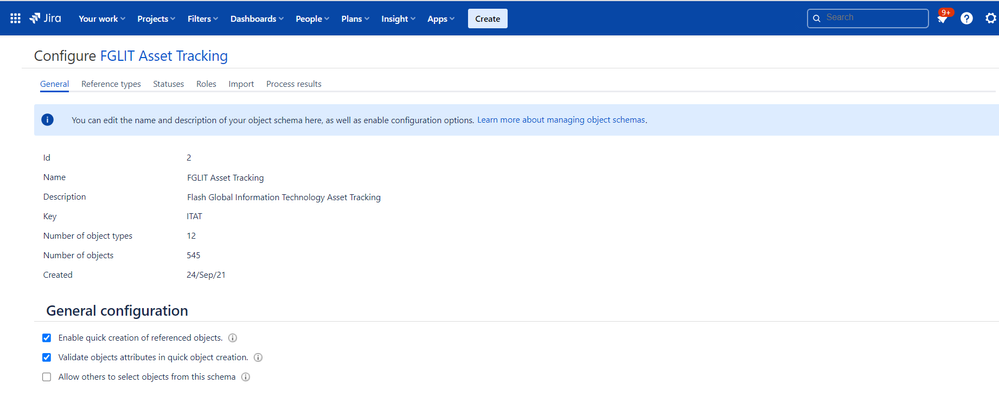
Task: Uncheck Validate objects attributes checkbox
Action: pos(47,357)
